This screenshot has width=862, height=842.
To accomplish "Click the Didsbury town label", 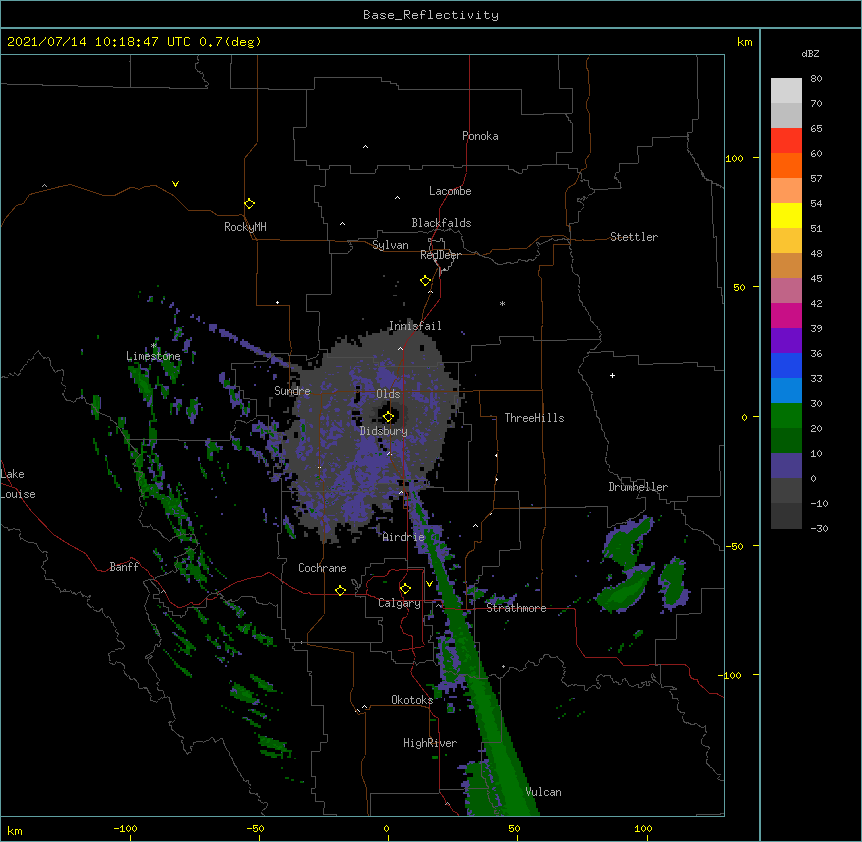I will pos(383,431).
